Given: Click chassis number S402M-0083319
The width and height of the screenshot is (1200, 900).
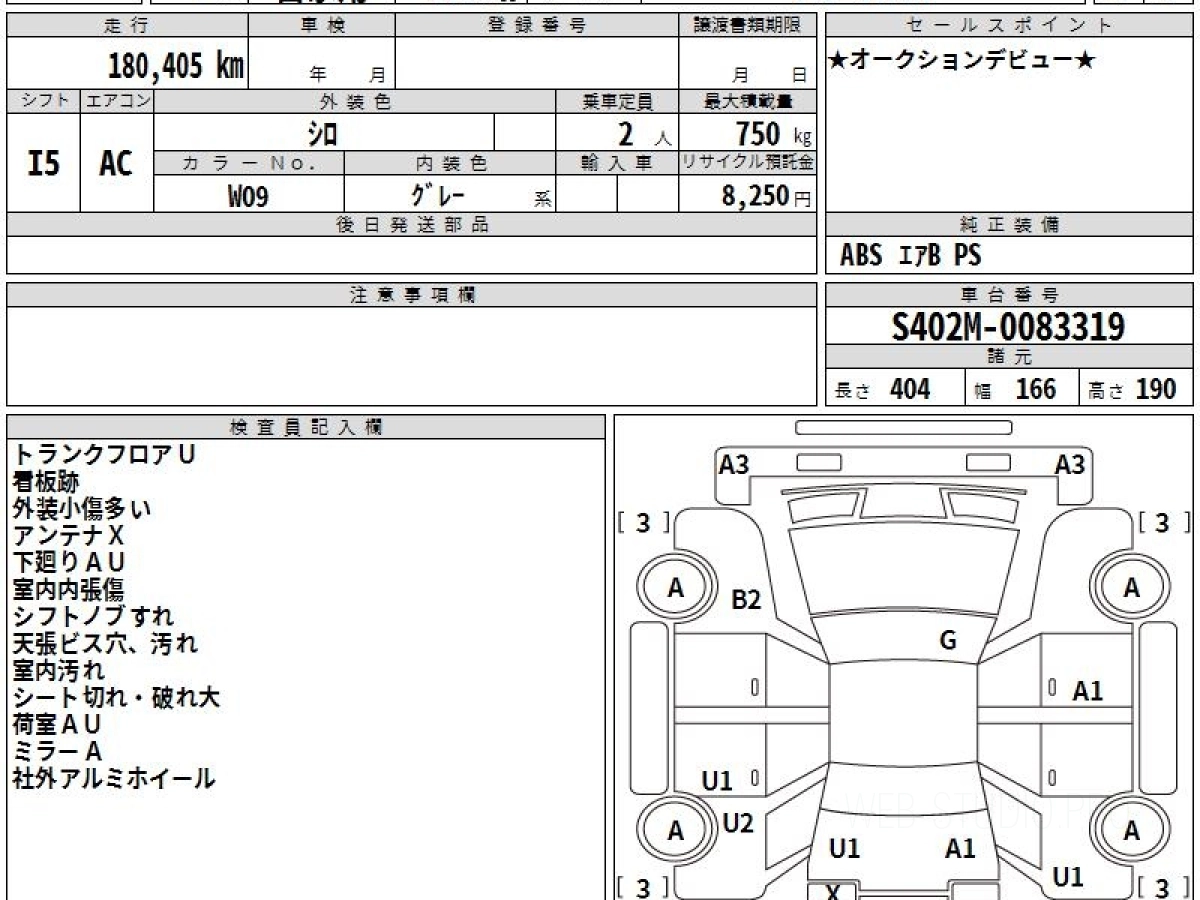Looking at the screenshot, I should click(1008, 327).
